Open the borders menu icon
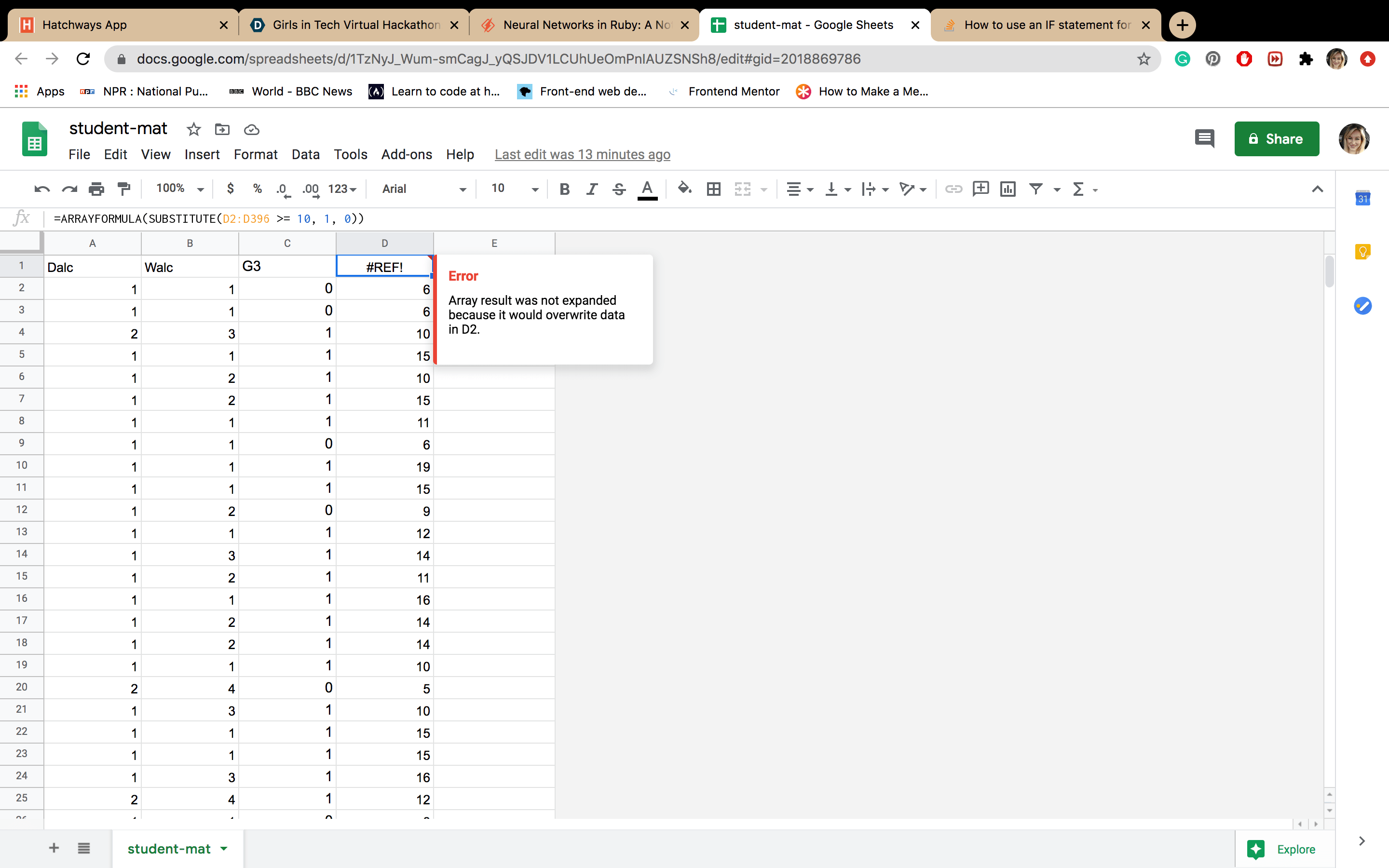 (x=713, y=189)
